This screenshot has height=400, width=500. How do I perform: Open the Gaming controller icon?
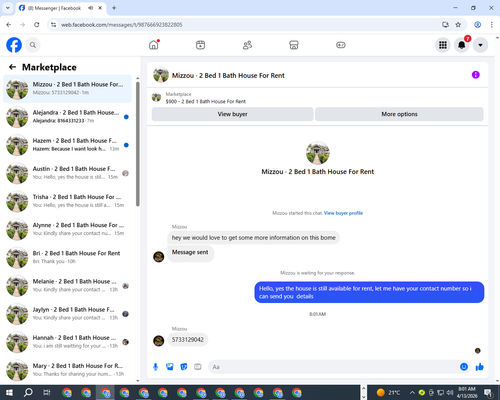point(341,45)
